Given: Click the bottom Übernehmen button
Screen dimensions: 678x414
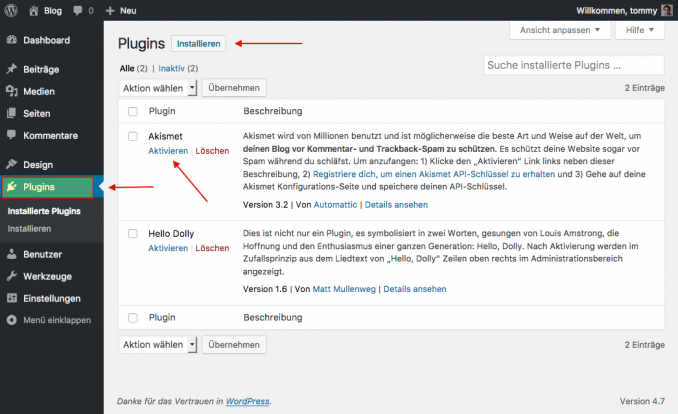Looking at the screenshot, I should point(234,345).
